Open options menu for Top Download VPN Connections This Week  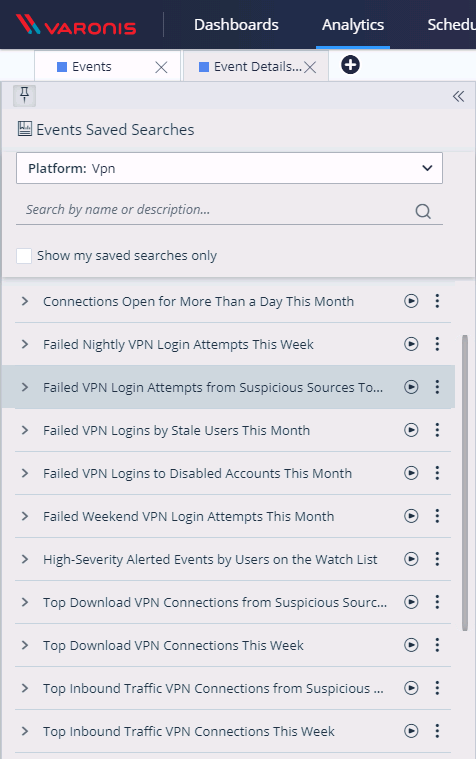pyautogui.click(x=437, y=645)
